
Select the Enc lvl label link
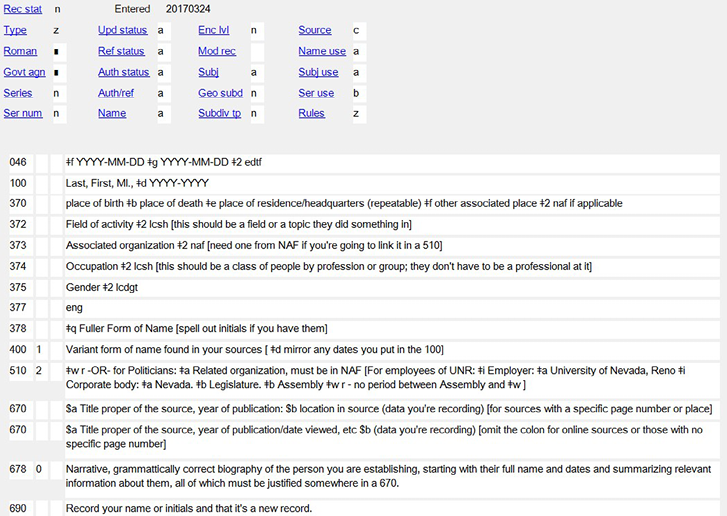click(214, 31)
